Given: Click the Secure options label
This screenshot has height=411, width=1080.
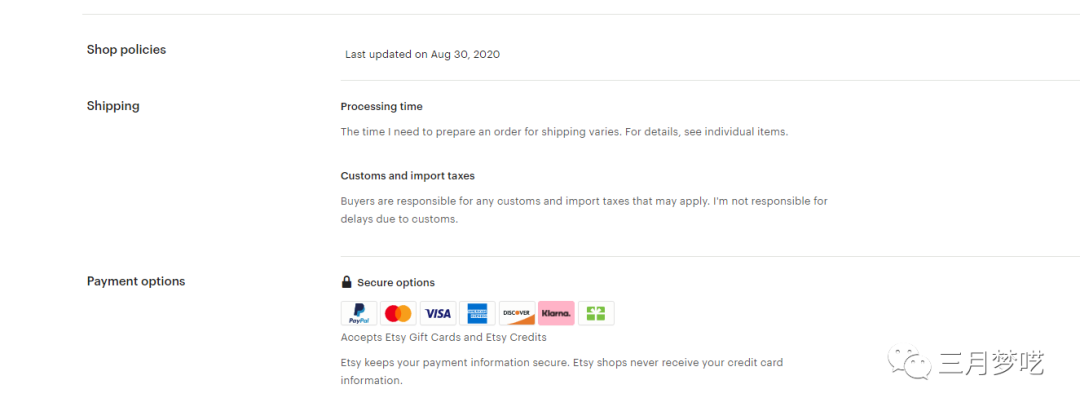Looking at the screenshot, I should [396, 283].
